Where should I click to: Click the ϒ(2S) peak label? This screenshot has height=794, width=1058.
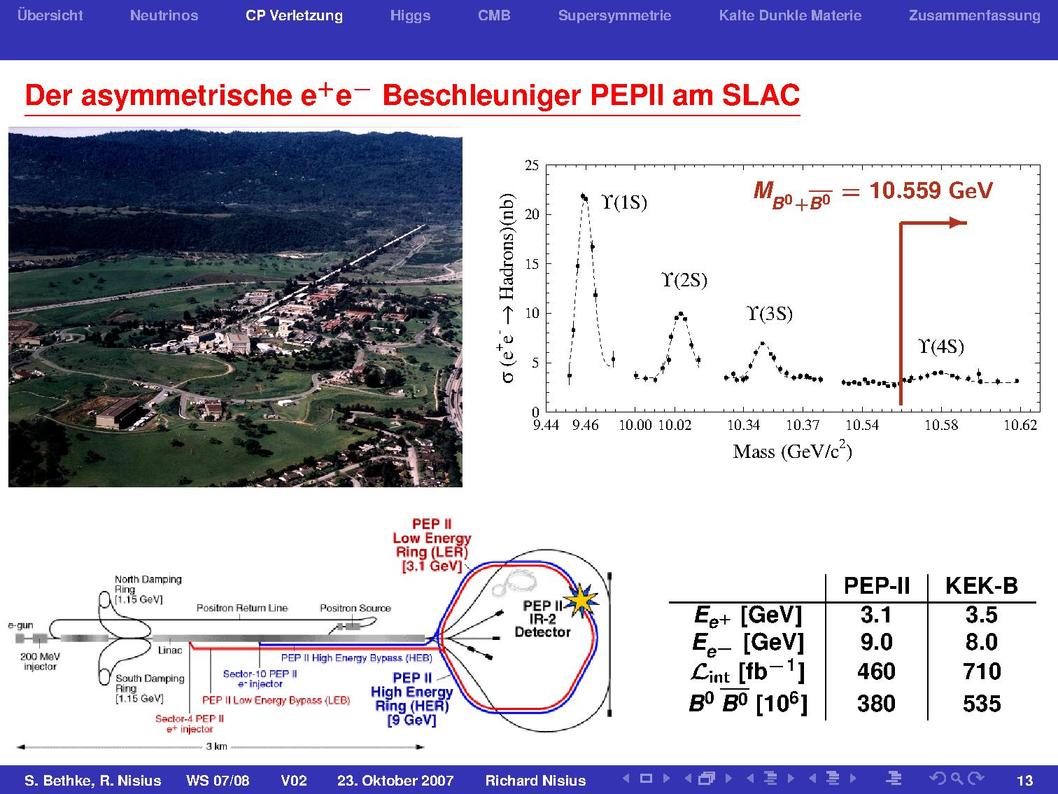[684, 280]
